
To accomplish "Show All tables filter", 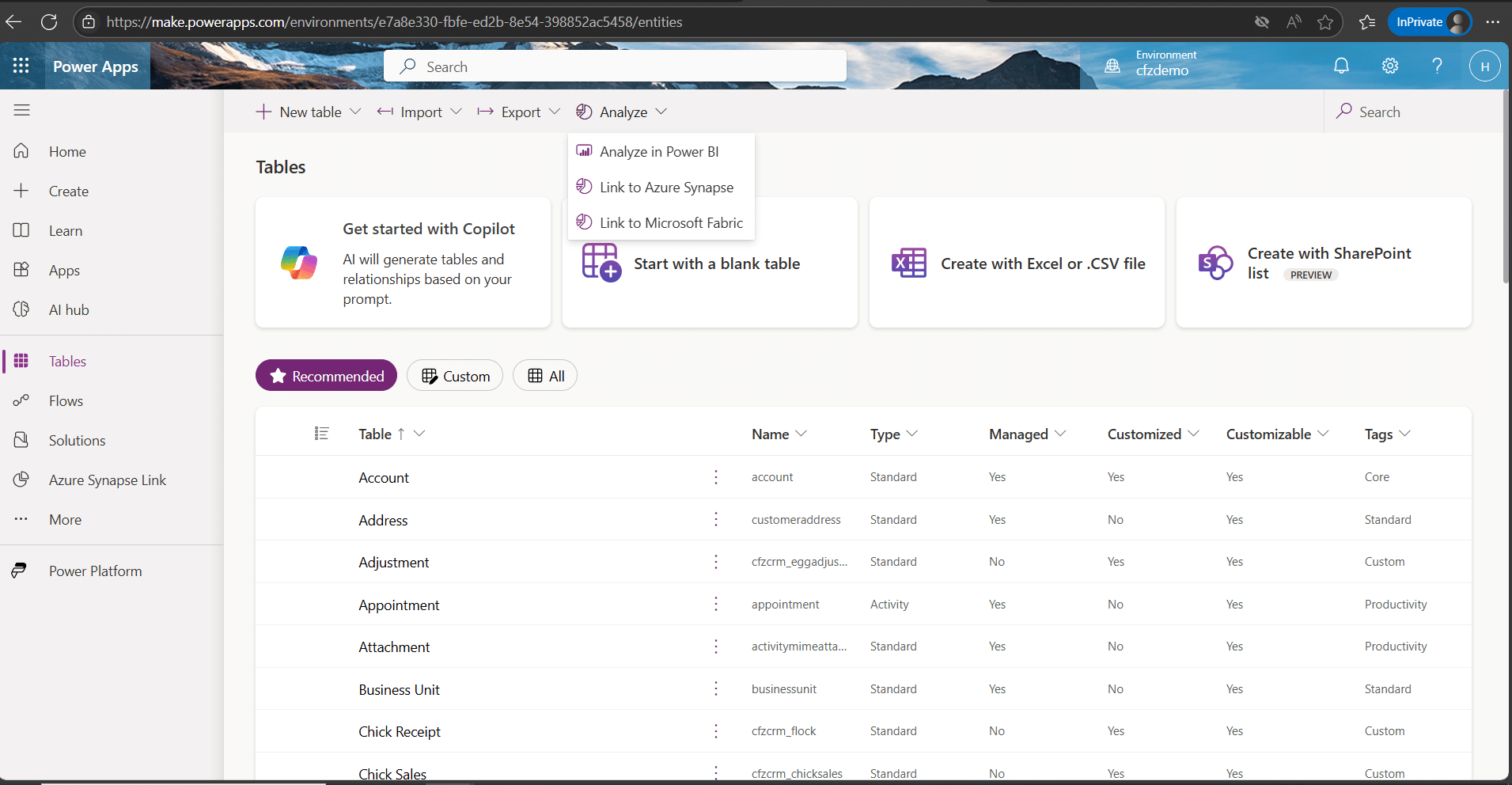I will (x=545, y=376).
